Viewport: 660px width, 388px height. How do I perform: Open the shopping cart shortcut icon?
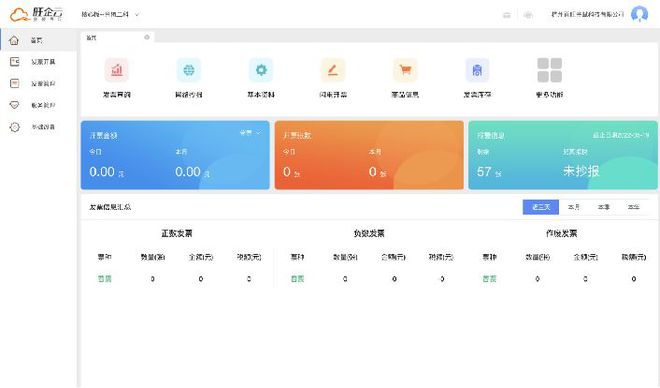405,70
